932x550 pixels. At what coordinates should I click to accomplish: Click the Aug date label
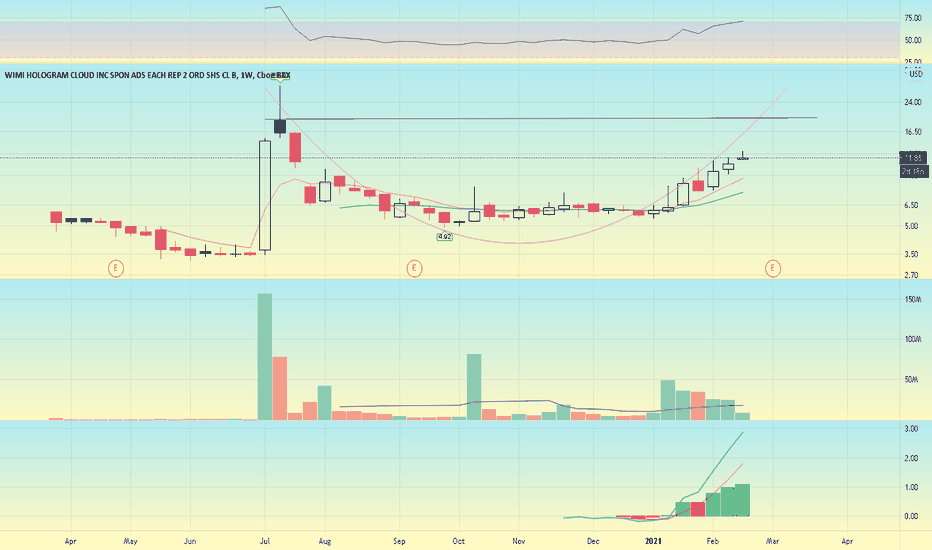coord(325,541)
